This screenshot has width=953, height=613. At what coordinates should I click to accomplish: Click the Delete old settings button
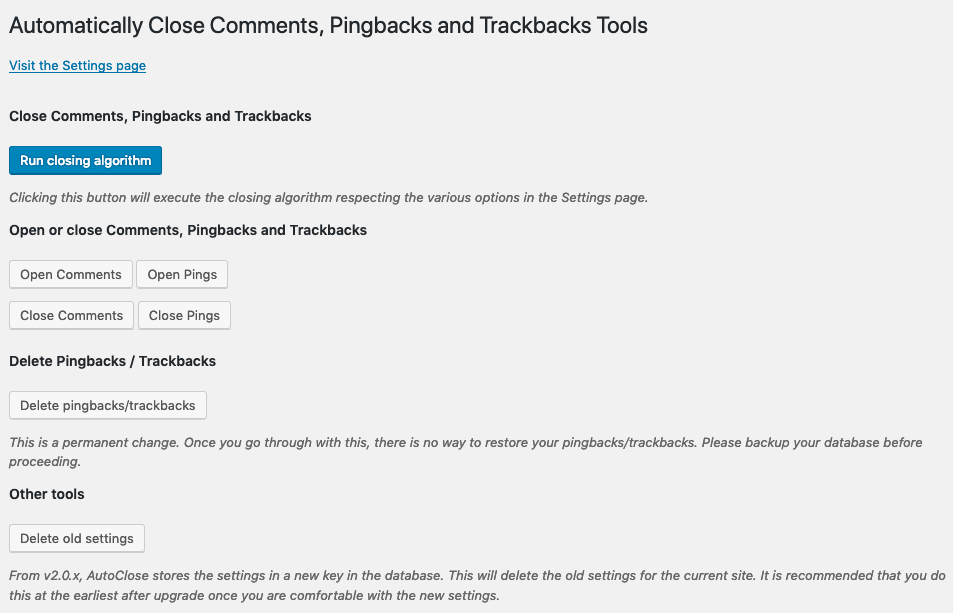click(77, 539)
